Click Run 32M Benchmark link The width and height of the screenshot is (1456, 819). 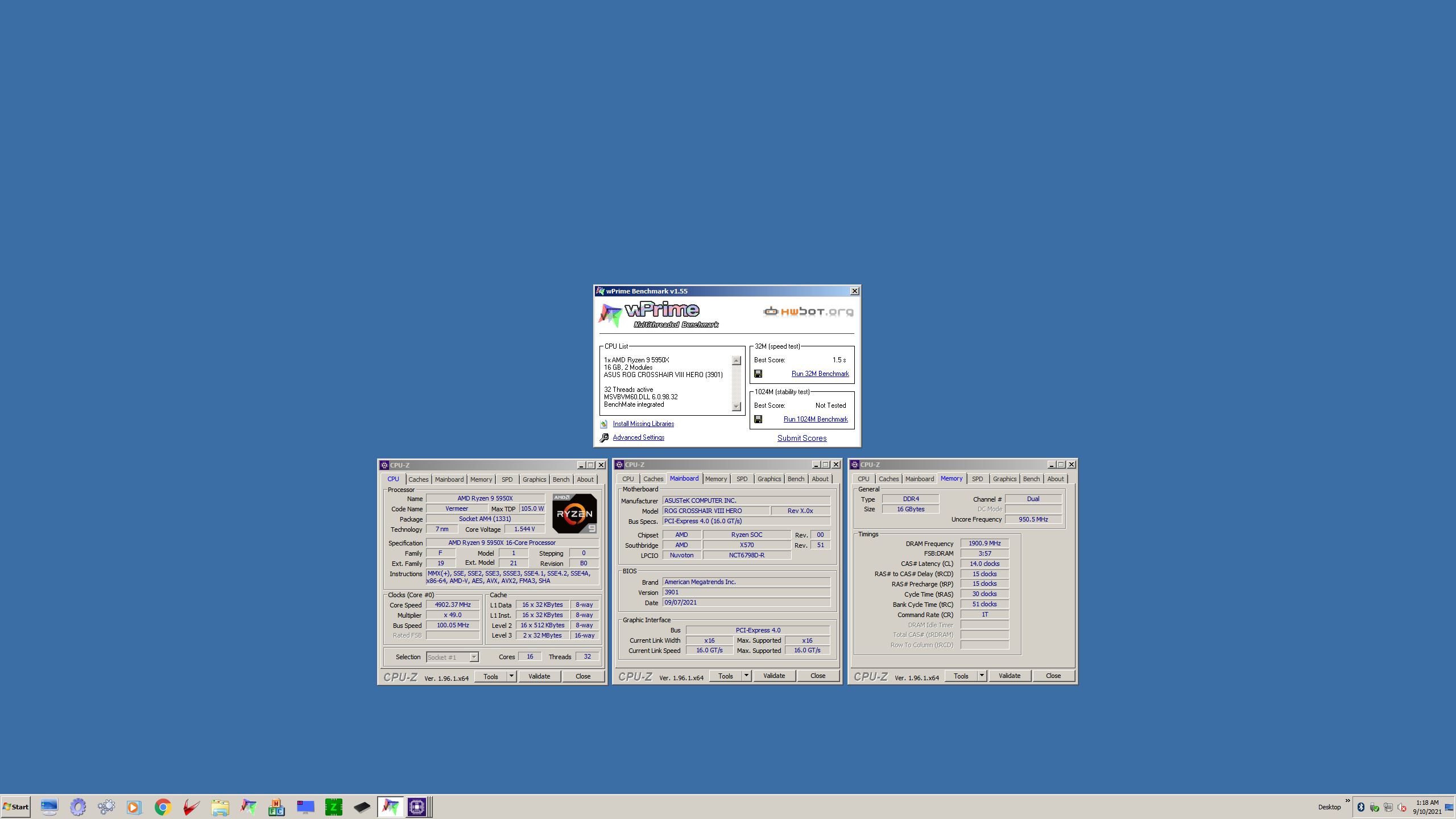[x=820, y=374]
